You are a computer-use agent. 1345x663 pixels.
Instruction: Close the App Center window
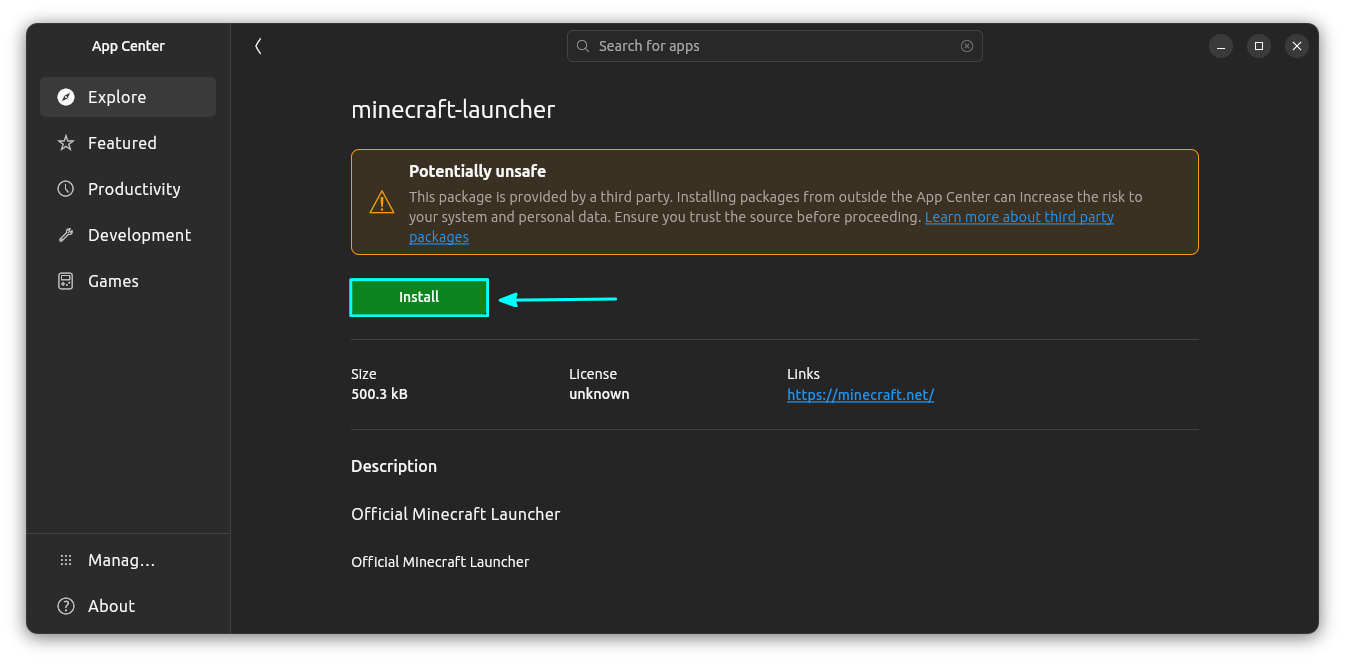click(x=1297, y=46)
